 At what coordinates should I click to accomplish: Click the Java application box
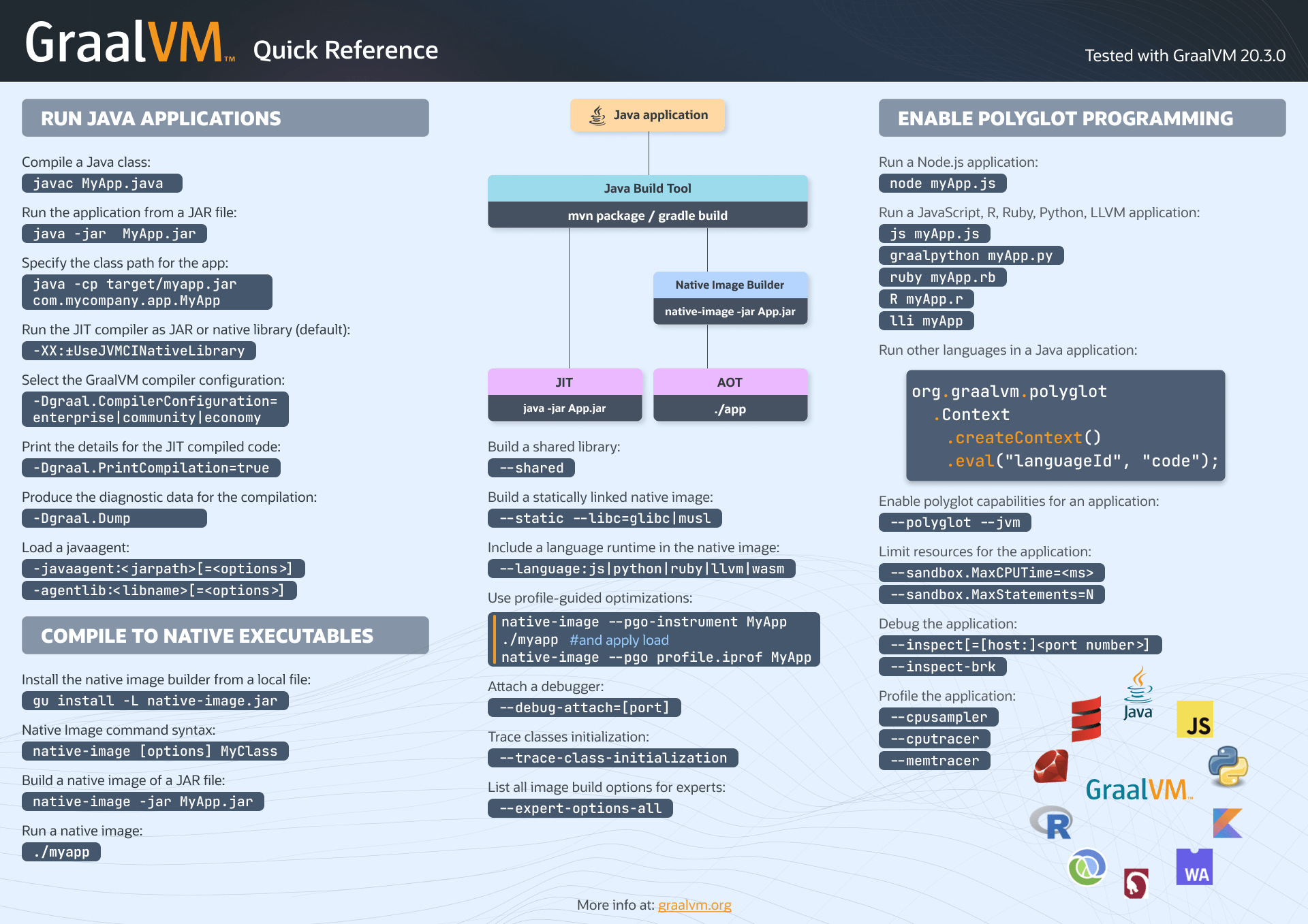tap(647, 115)
